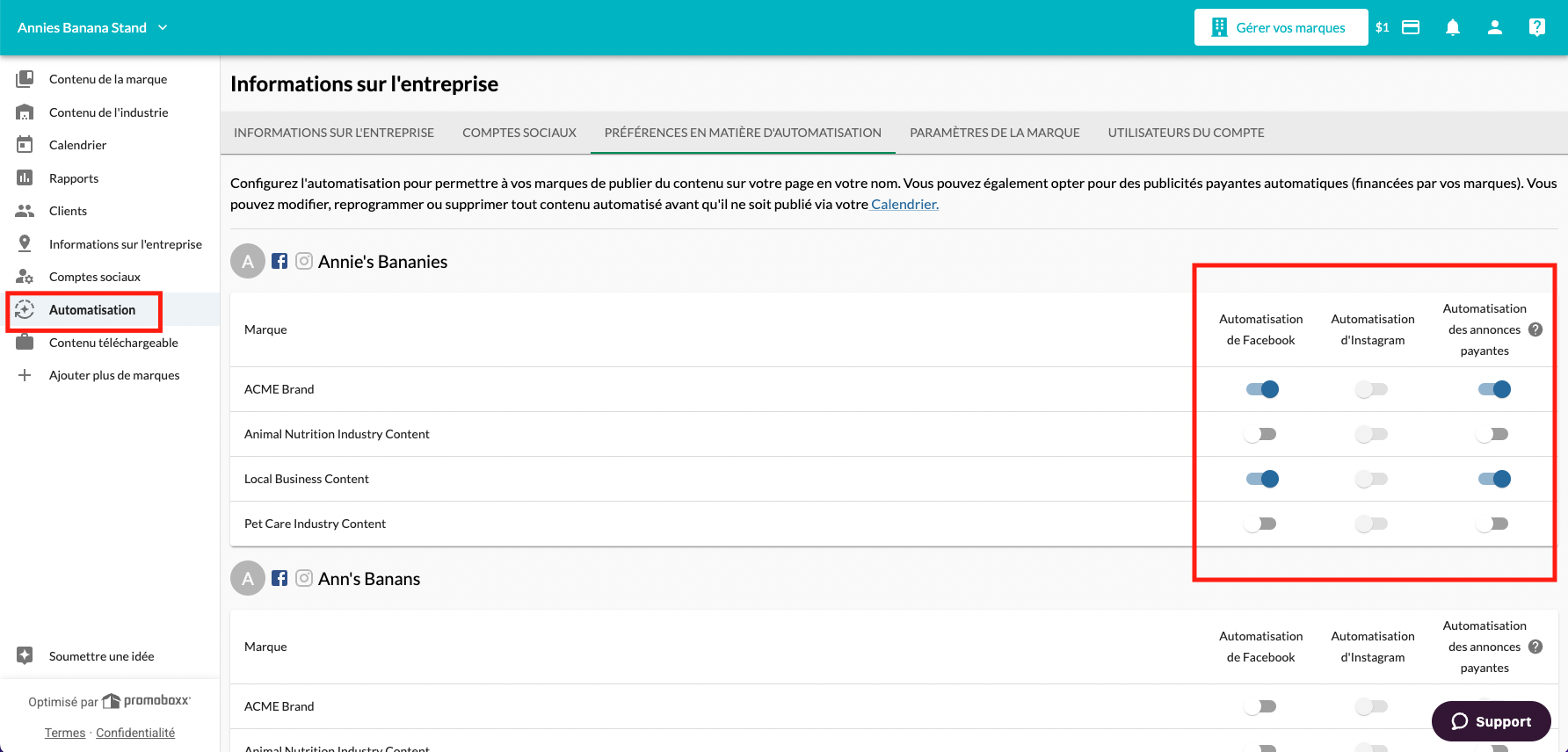1568x752 pixels.
Task: Click the $1 balance in header
Action: tap(1383, 27)
